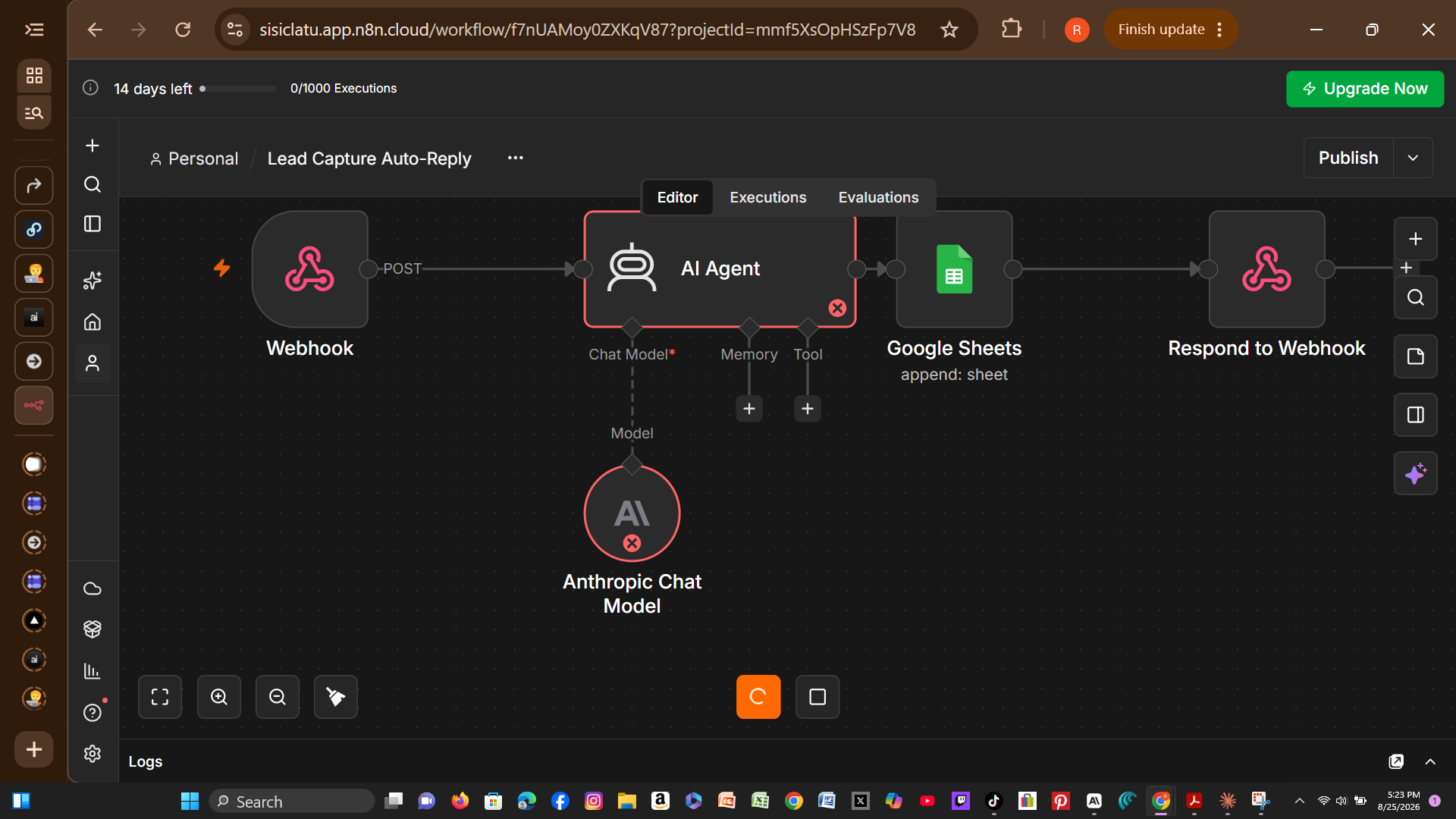The image size is (1456, 819).
Task: Create new item with sidebar plus
Action: point(93,146)
